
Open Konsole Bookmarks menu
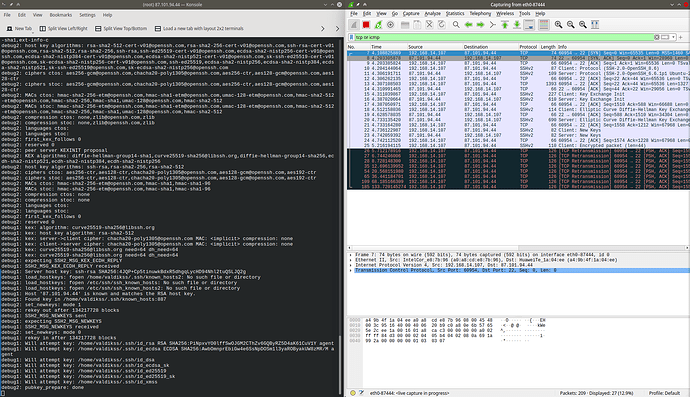click(61, 15)
